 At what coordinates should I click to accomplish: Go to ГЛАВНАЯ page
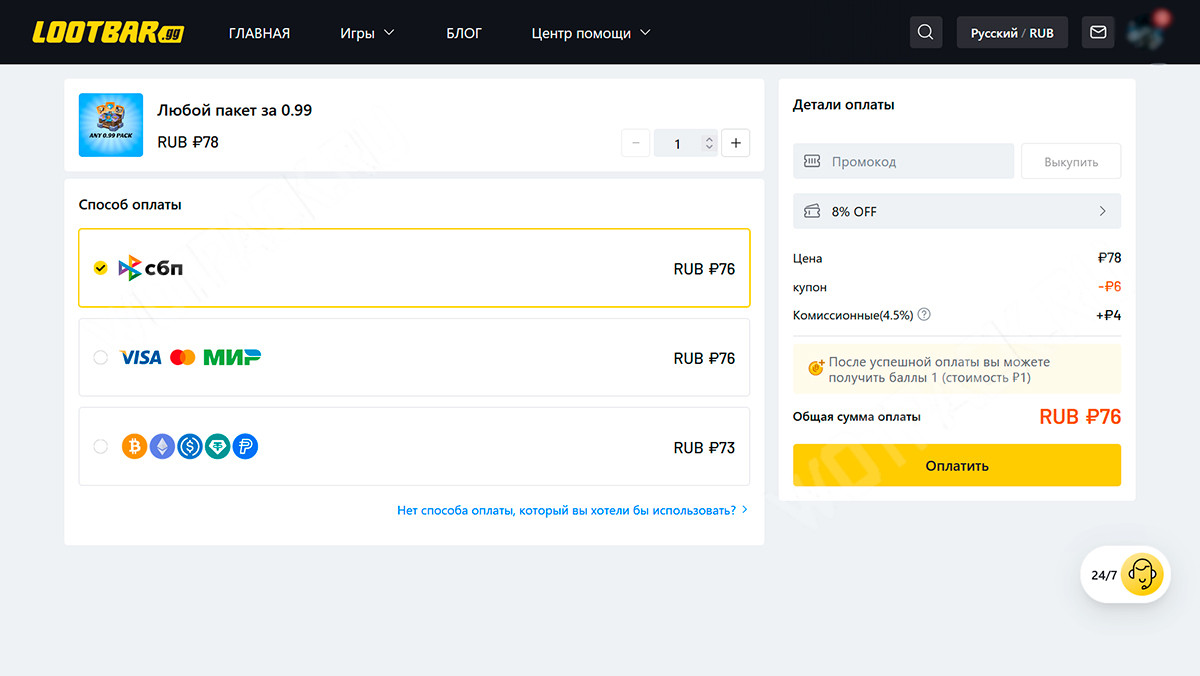click(x=259, y=33)
